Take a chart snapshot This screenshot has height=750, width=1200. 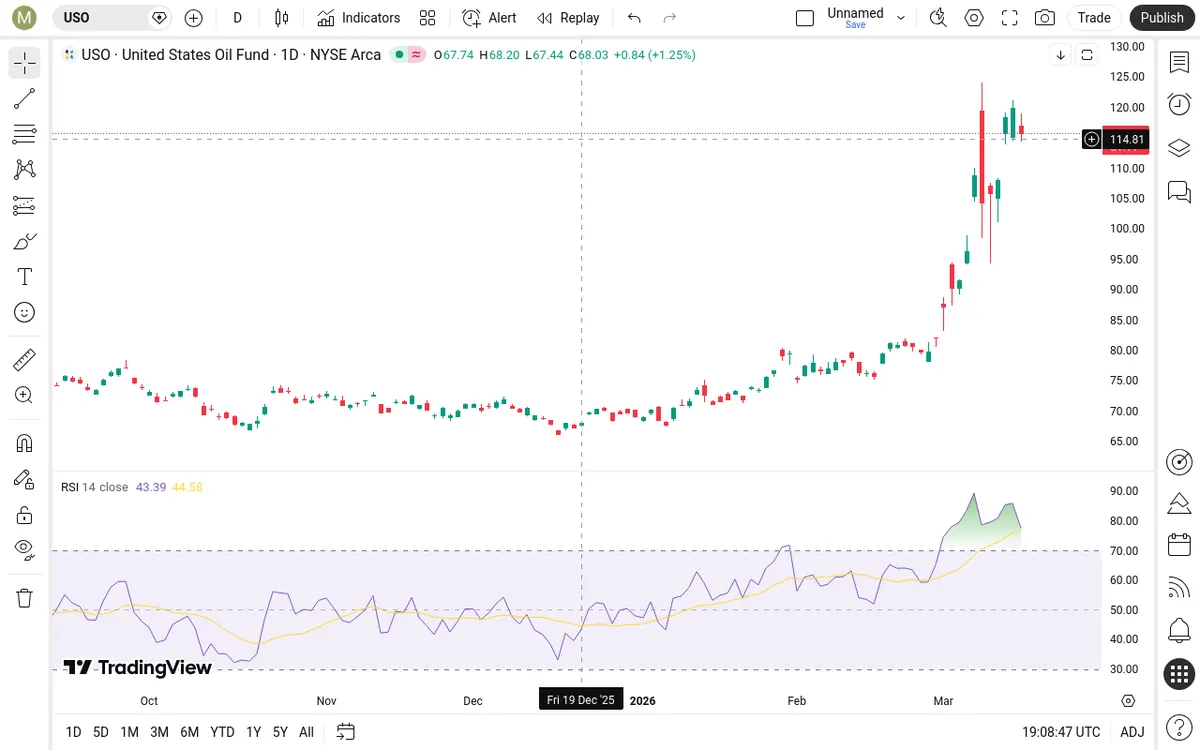(x=1045, y=17)
